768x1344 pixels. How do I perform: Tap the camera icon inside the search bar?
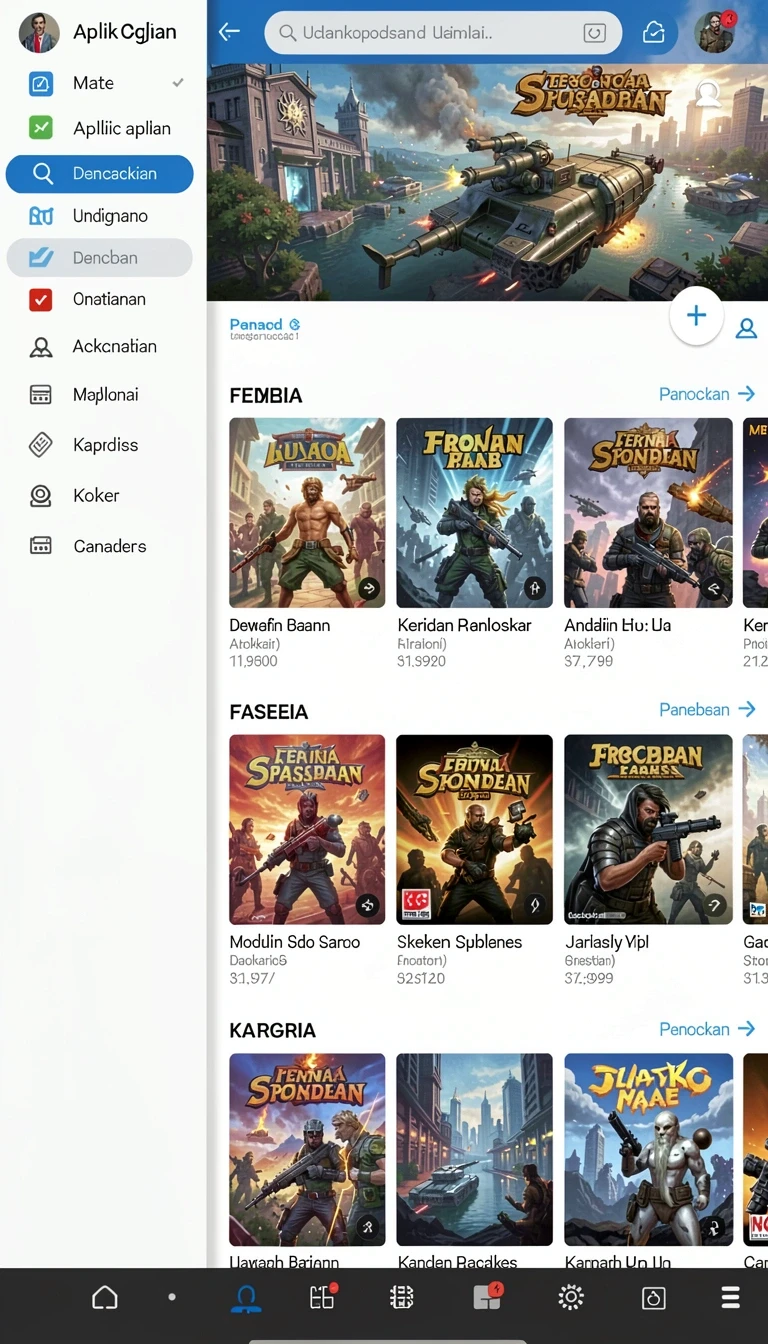point(594,33)
